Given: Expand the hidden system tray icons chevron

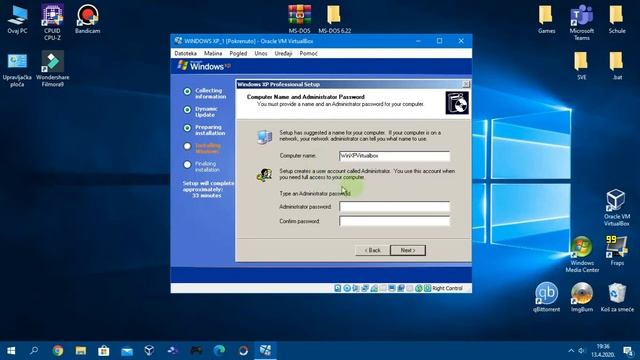Looking at the screenshot, I should coord(571,351).
